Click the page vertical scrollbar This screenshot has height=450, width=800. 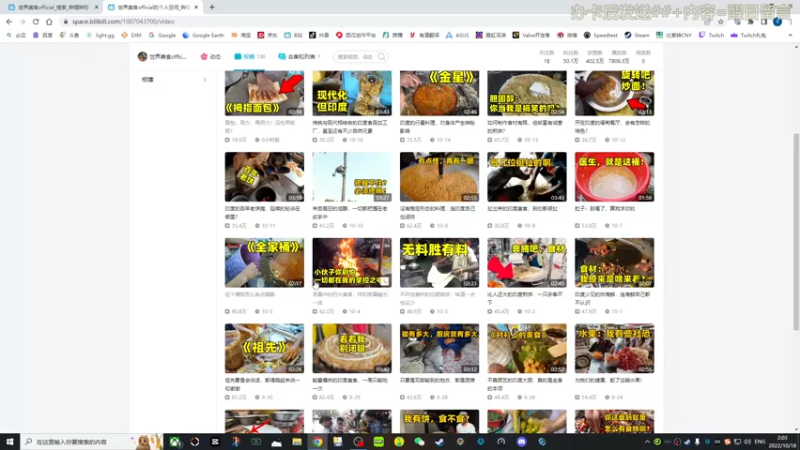(x=796, y=231)
